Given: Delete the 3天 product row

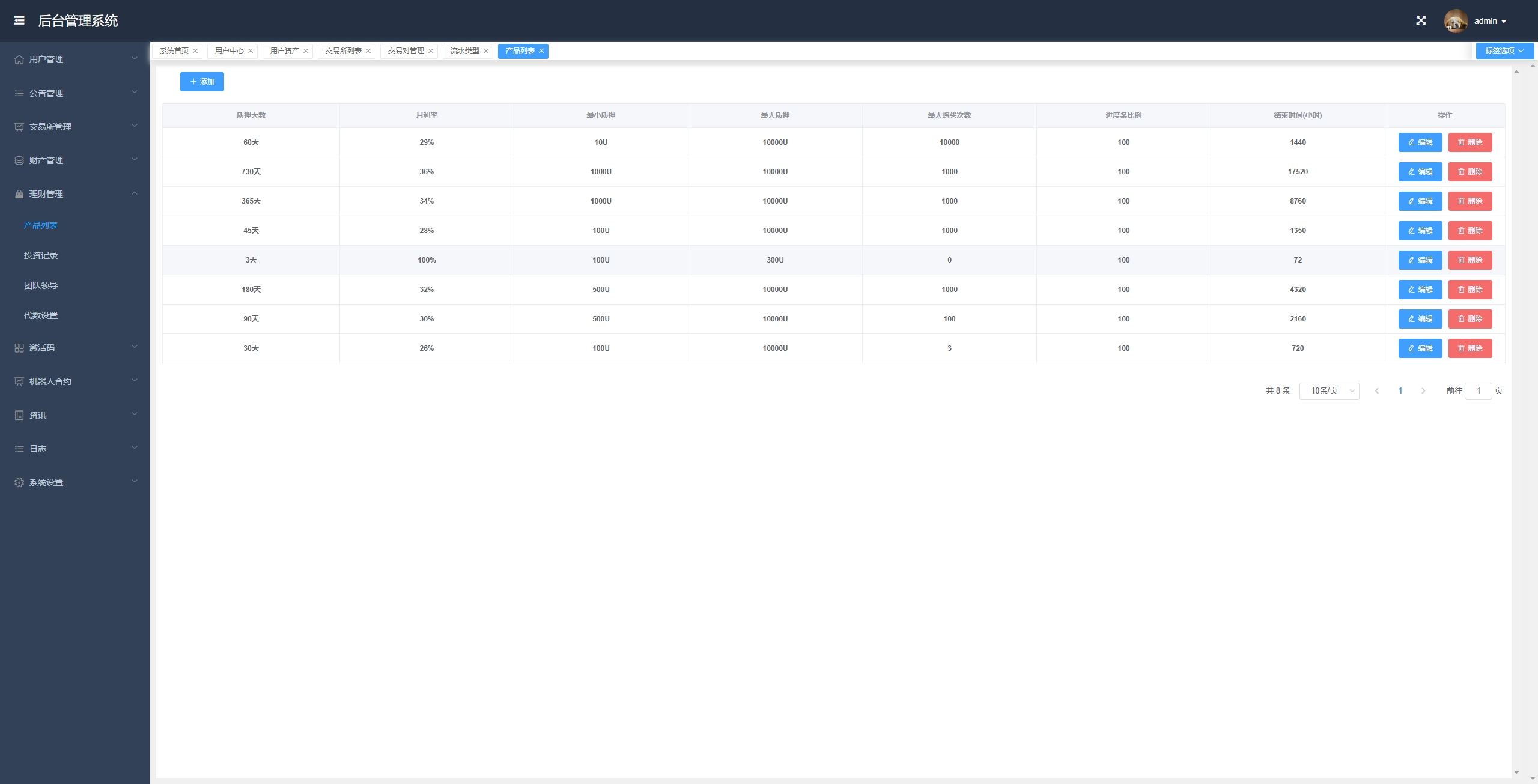Looking at the screenshot, I should point(1470,260).
